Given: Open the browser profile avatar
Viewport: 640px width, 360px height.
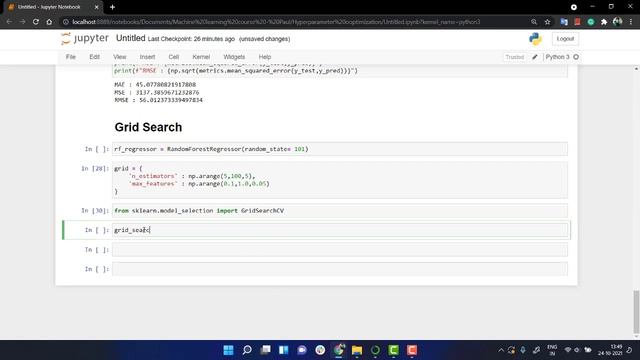Looking at the screenshot, I should (618, 22).
